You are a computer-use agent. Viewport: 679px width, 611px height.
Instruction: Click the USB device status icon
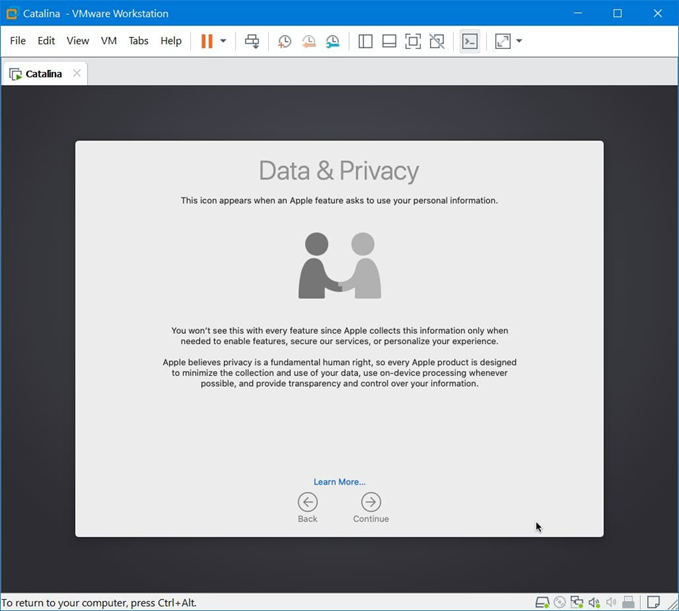click(628, 602)
